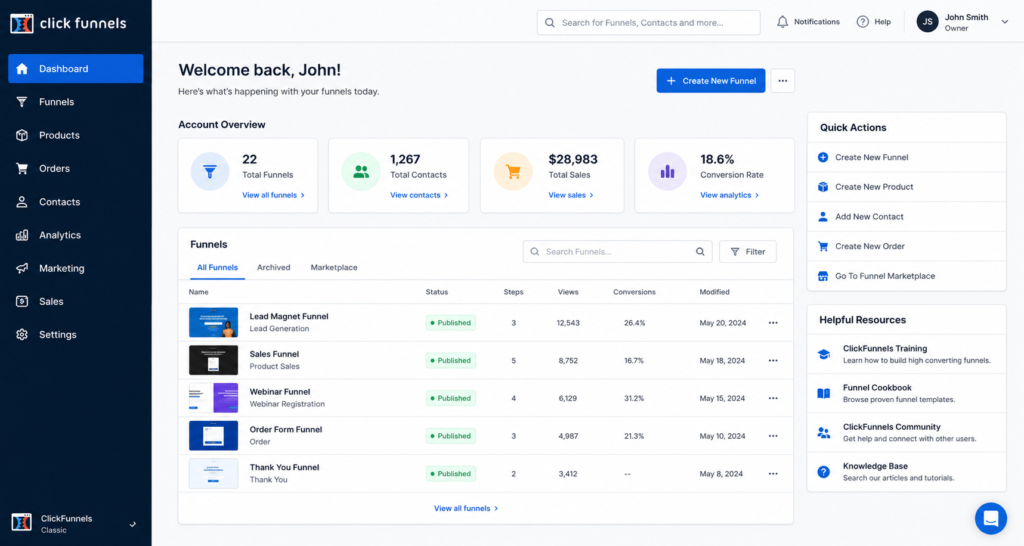Click the Total Contacts people icon
This screenshot has height=546, width=1024.
(x=361, y=172)
